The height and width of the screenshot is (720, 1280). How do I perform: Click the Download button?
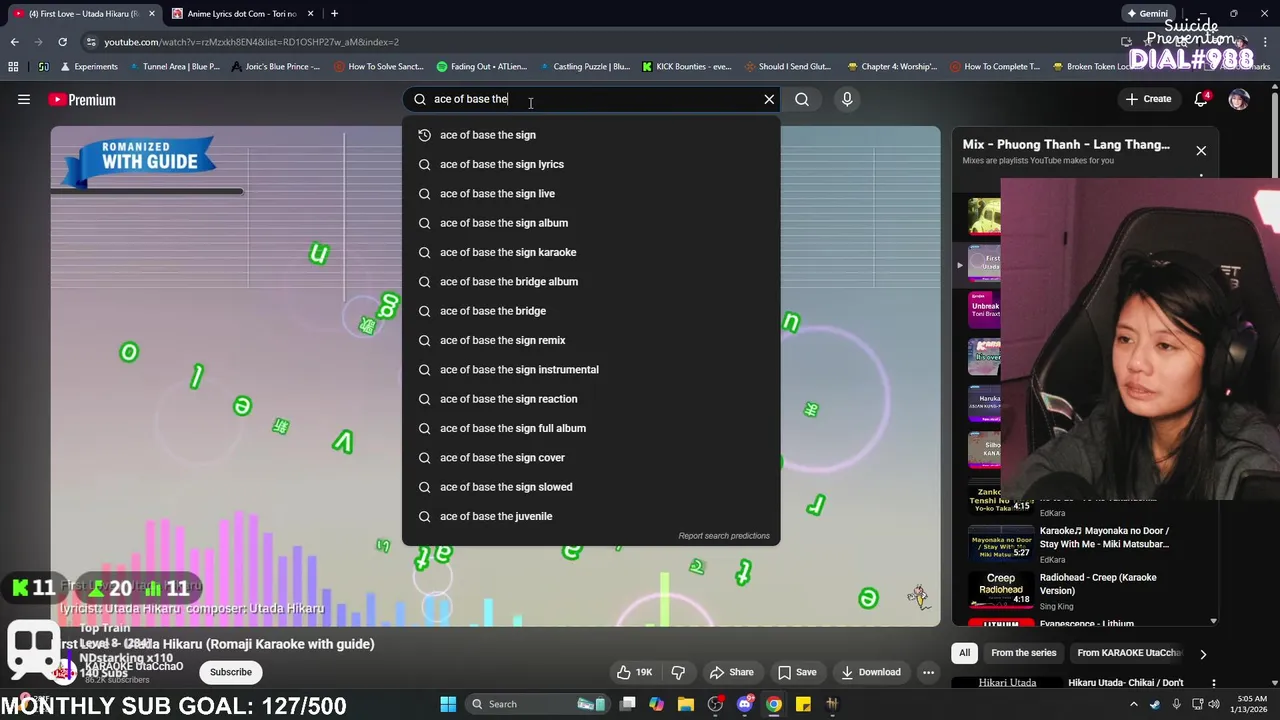871,672
